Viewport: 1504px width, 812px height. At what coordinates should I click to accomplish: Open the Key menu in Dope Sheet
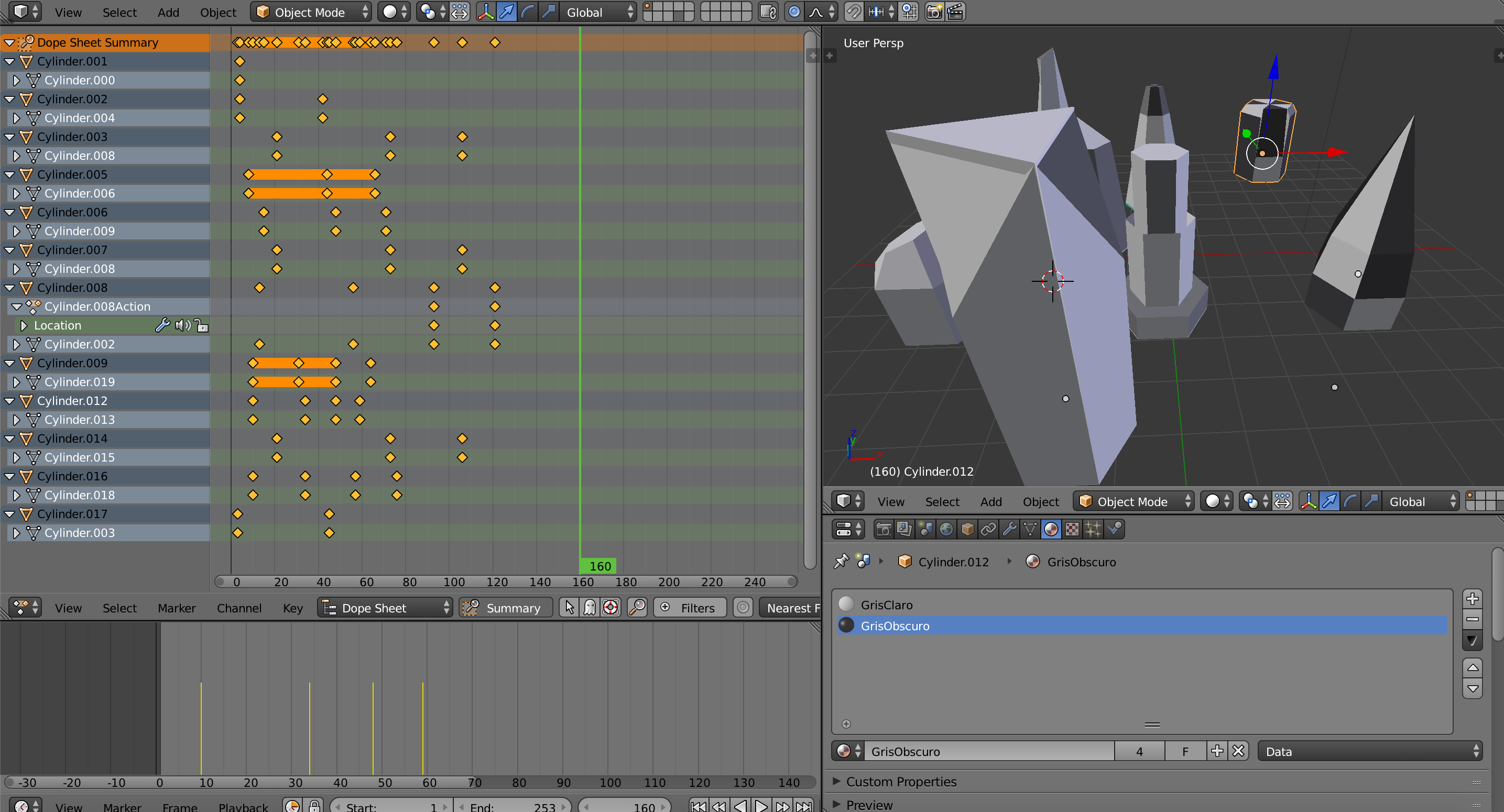[292, 608]
